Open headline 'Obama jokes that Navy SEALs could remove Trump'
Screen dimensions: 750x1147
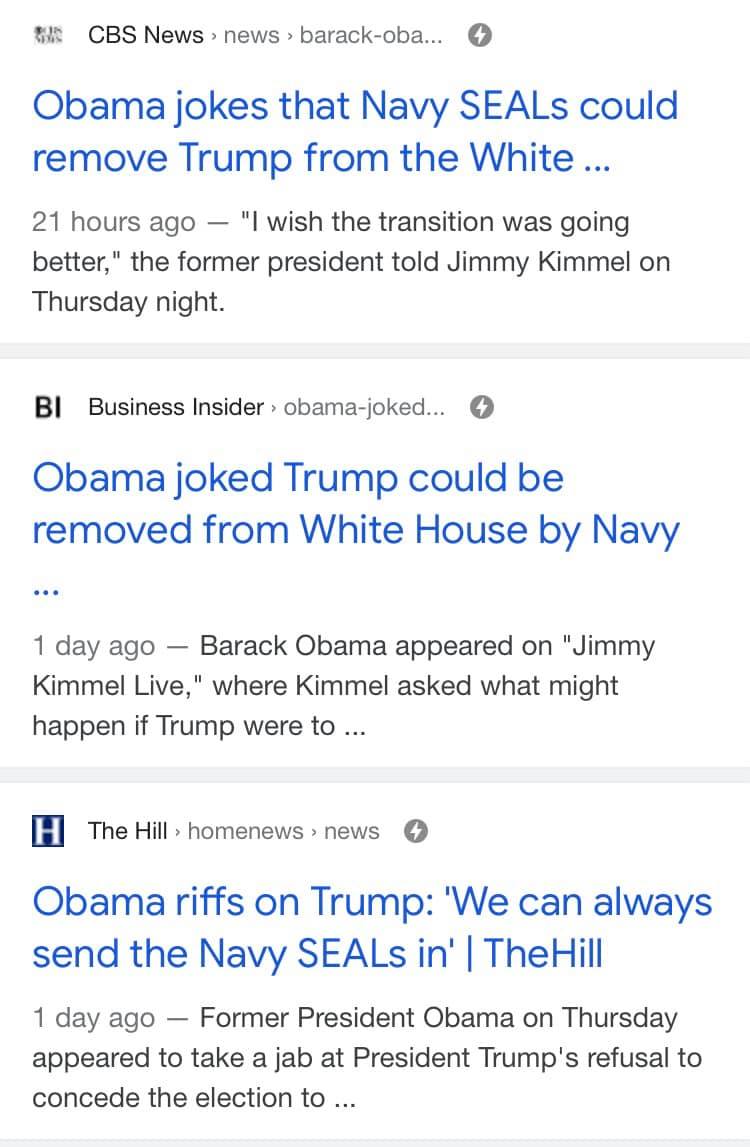[x=356, y=132]
